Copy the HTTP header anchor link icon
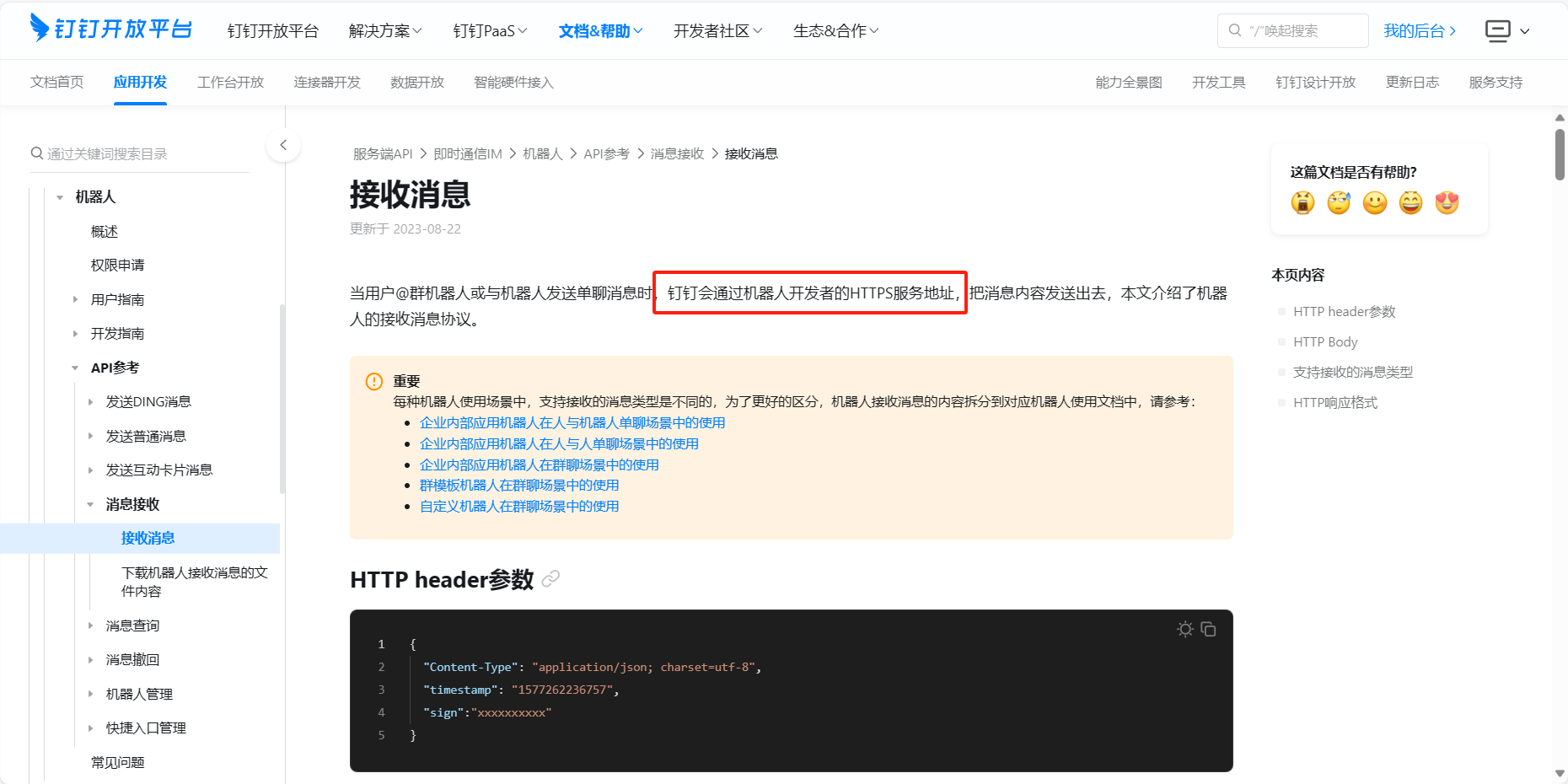The height and width of the screenshot is (784, 1568). tap(550, 579)
